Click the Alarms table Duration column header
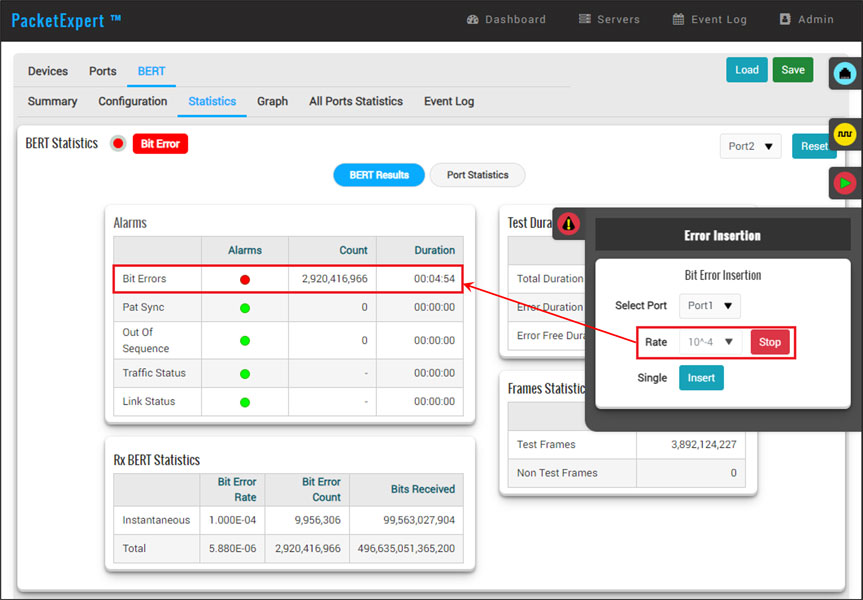Screen dimensions: 863x600 coord(435,250)
